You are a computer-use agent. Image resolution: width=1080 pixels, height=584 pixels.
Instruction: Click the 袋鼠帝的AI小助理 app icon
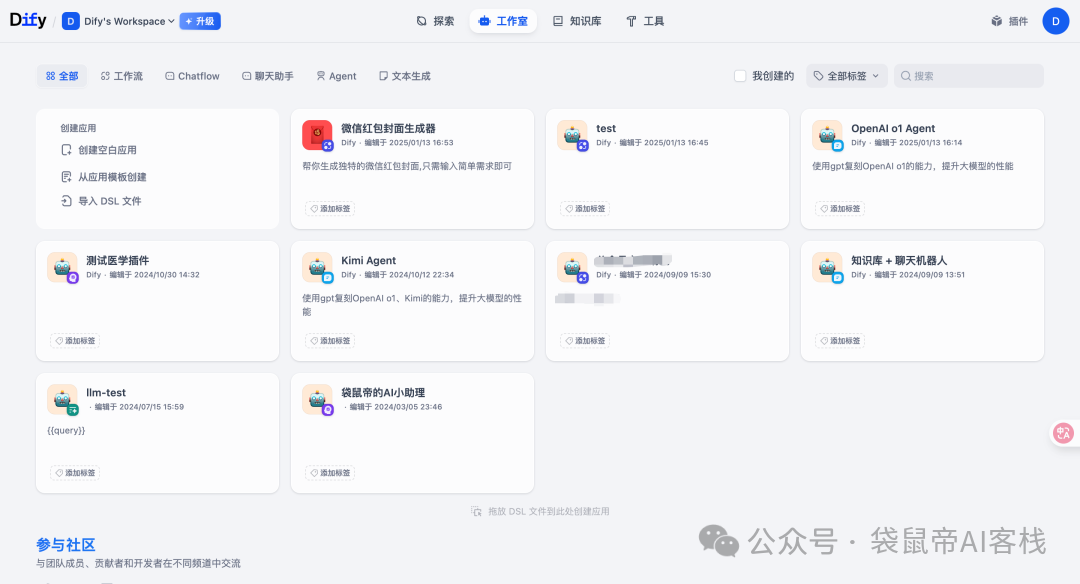pyautogui.click(x=317, y=399)
